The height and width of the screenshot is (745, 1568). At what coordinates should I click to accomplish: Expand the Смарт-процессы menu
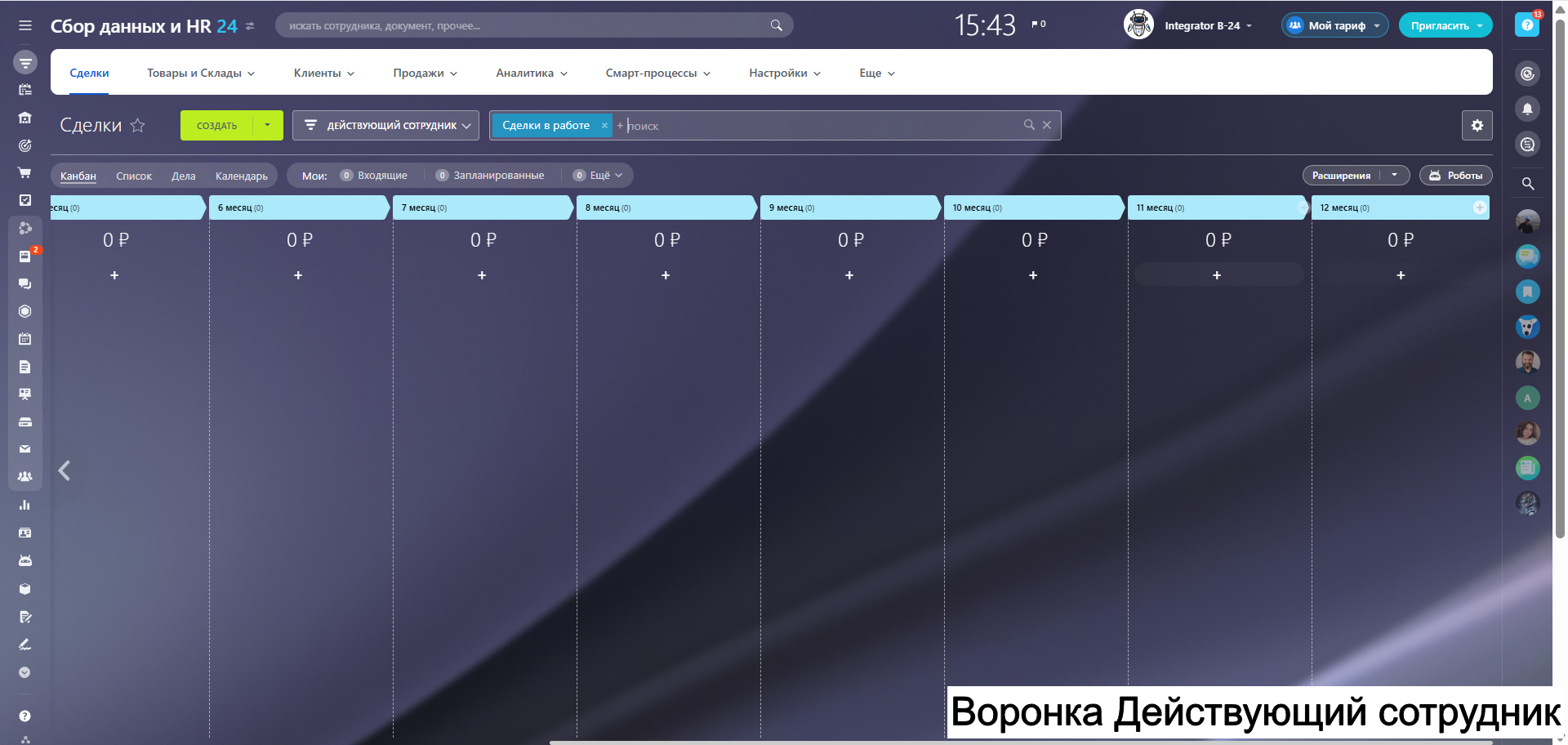[658, 73]
